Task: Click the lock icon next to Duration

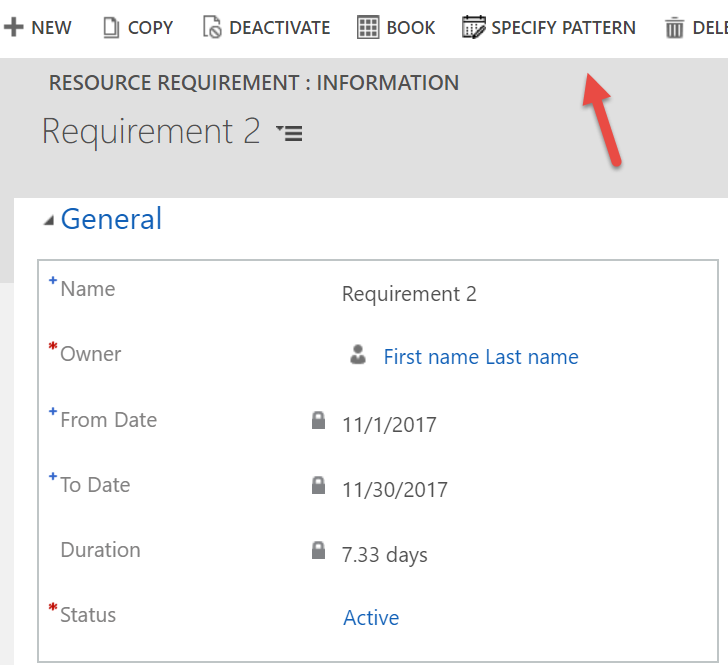Action: tap(319, 551)
